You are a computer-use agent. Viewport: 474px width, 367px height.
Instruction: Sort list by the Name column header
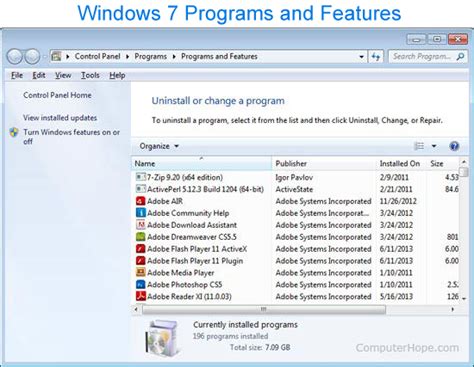202,163
